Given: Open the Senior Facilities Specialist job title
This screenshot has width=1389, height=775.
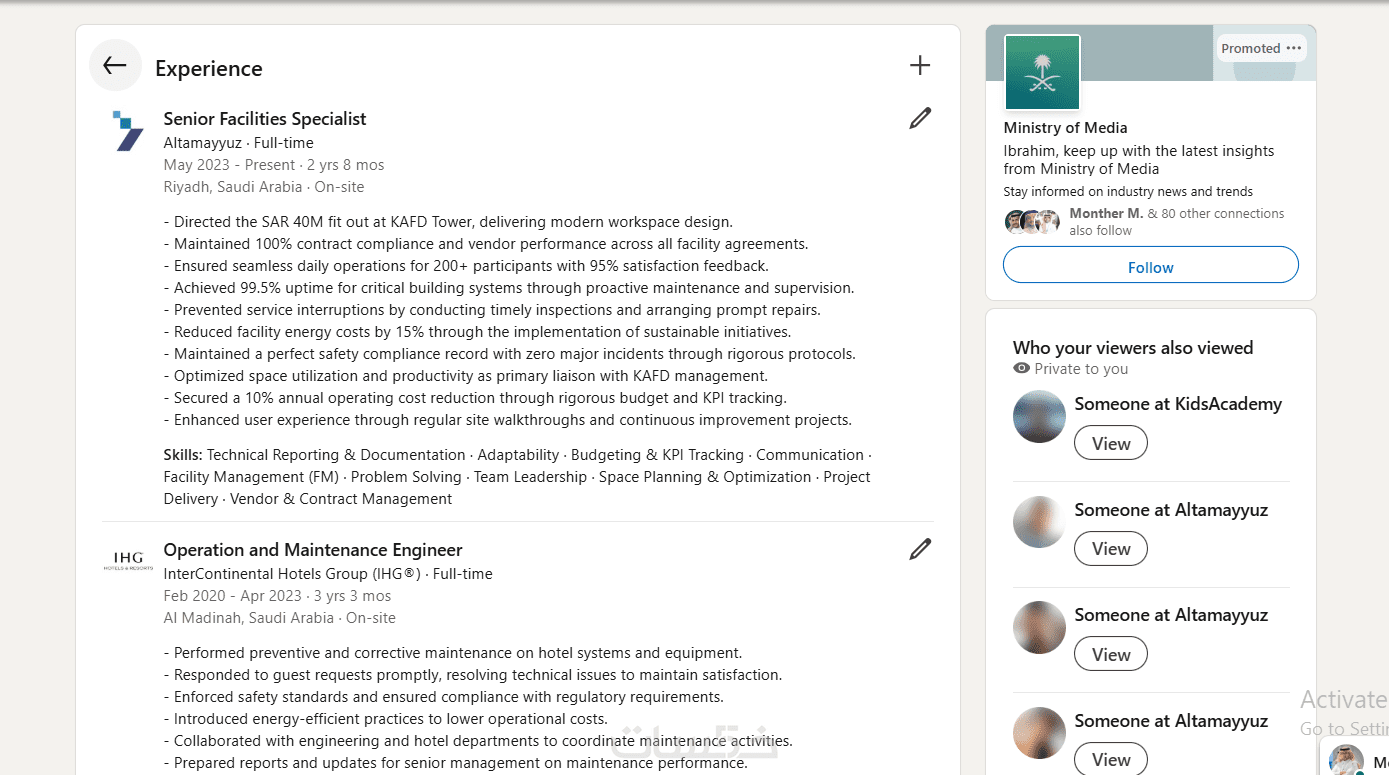Looking at the screenshot, I should point(265,119).
